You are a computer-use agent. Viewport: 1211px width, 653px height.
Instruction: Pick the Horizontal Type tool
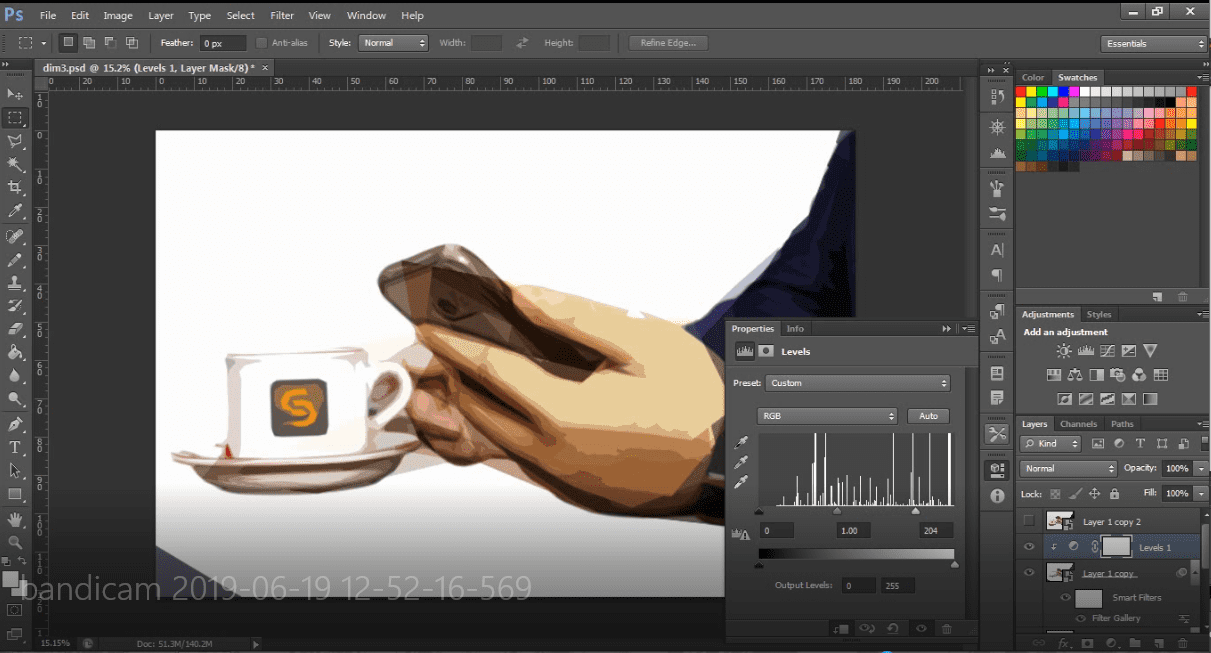[x=15, y=447]
